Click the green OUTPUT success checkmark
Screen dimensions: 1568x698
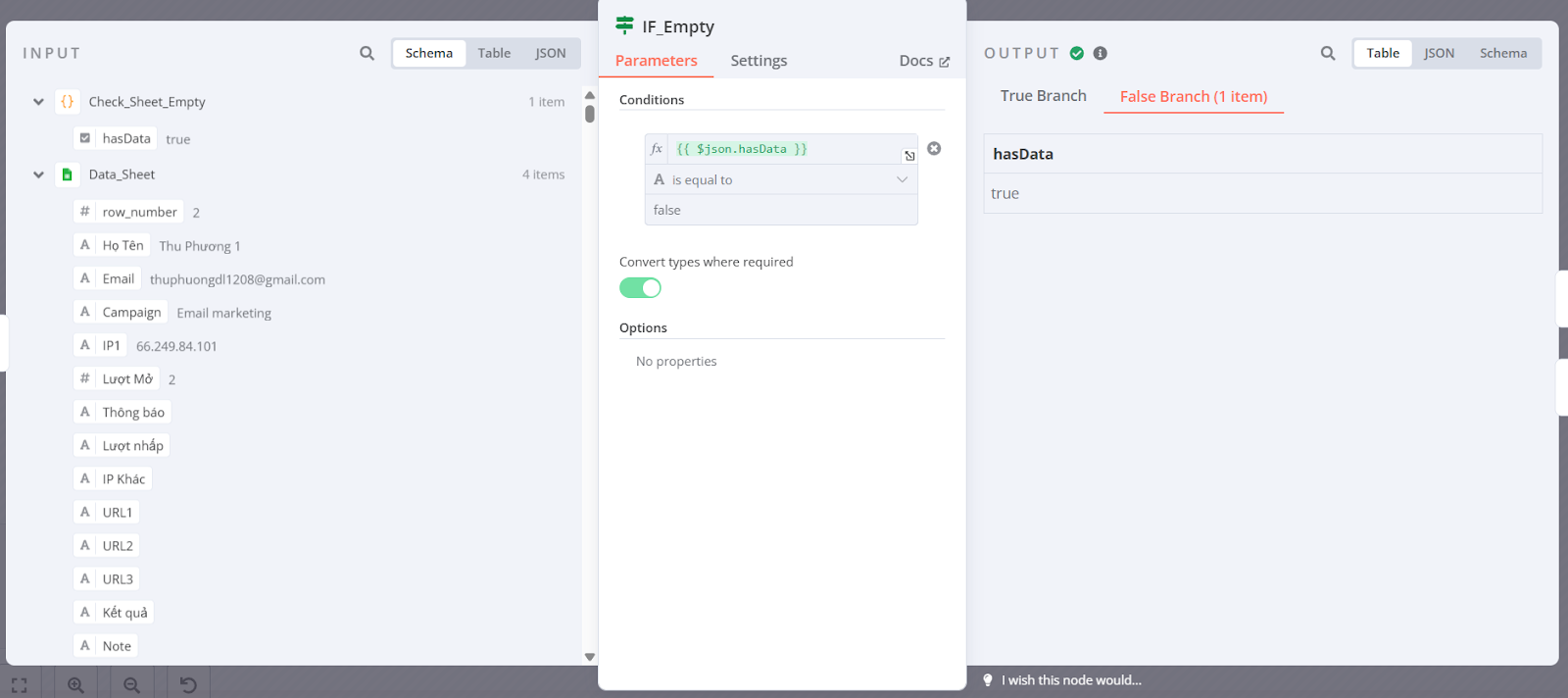(1077, 53)
